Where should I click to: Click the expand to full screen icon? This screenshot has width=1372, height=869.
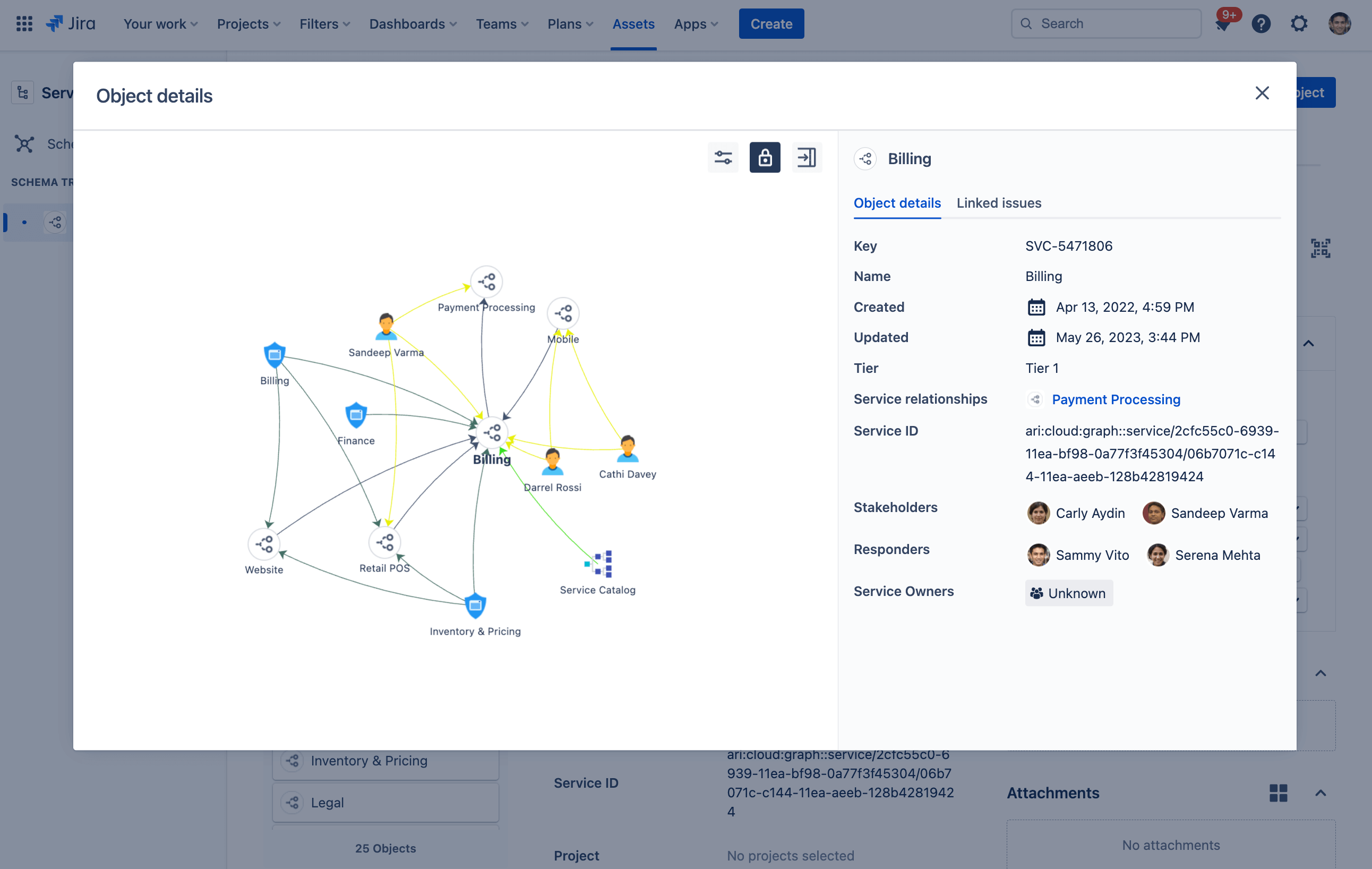(805, 157)
